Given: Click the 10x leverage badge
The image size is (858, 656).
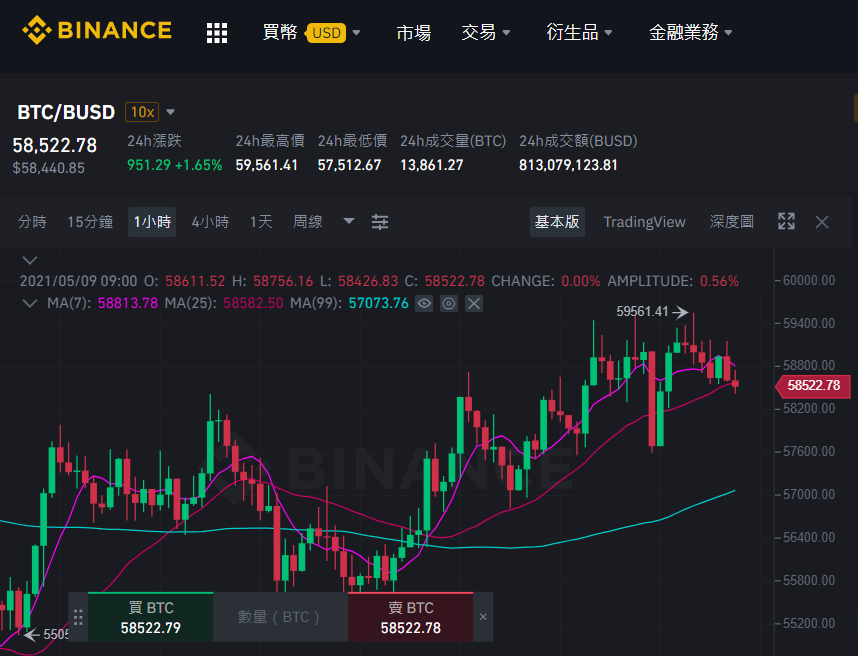Looking at the screenshot, I should coord(142,112).
